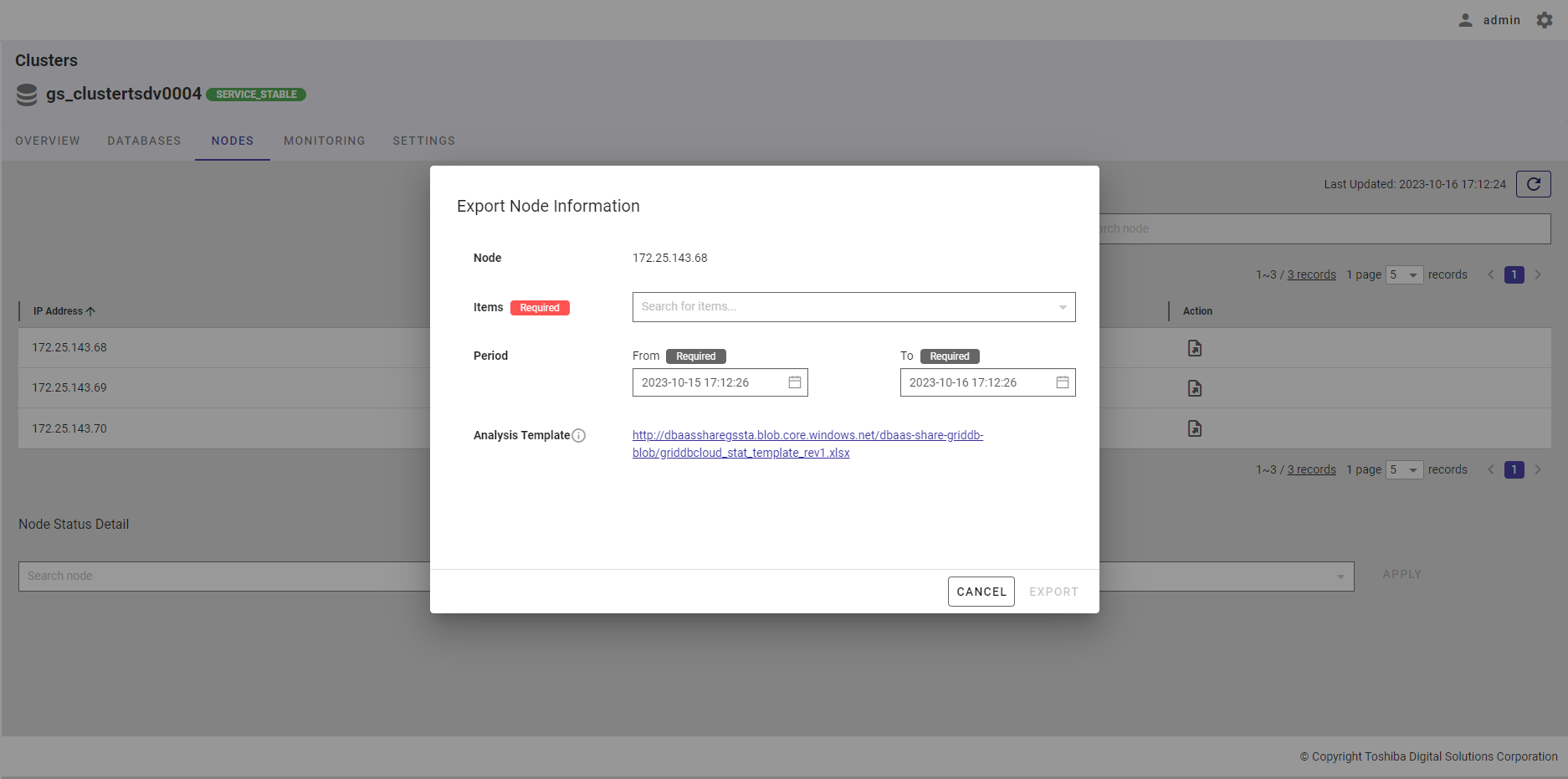Open top records-per-page dropdown
This screenshot has height=779, width=1568.
tap(1404, 275)
